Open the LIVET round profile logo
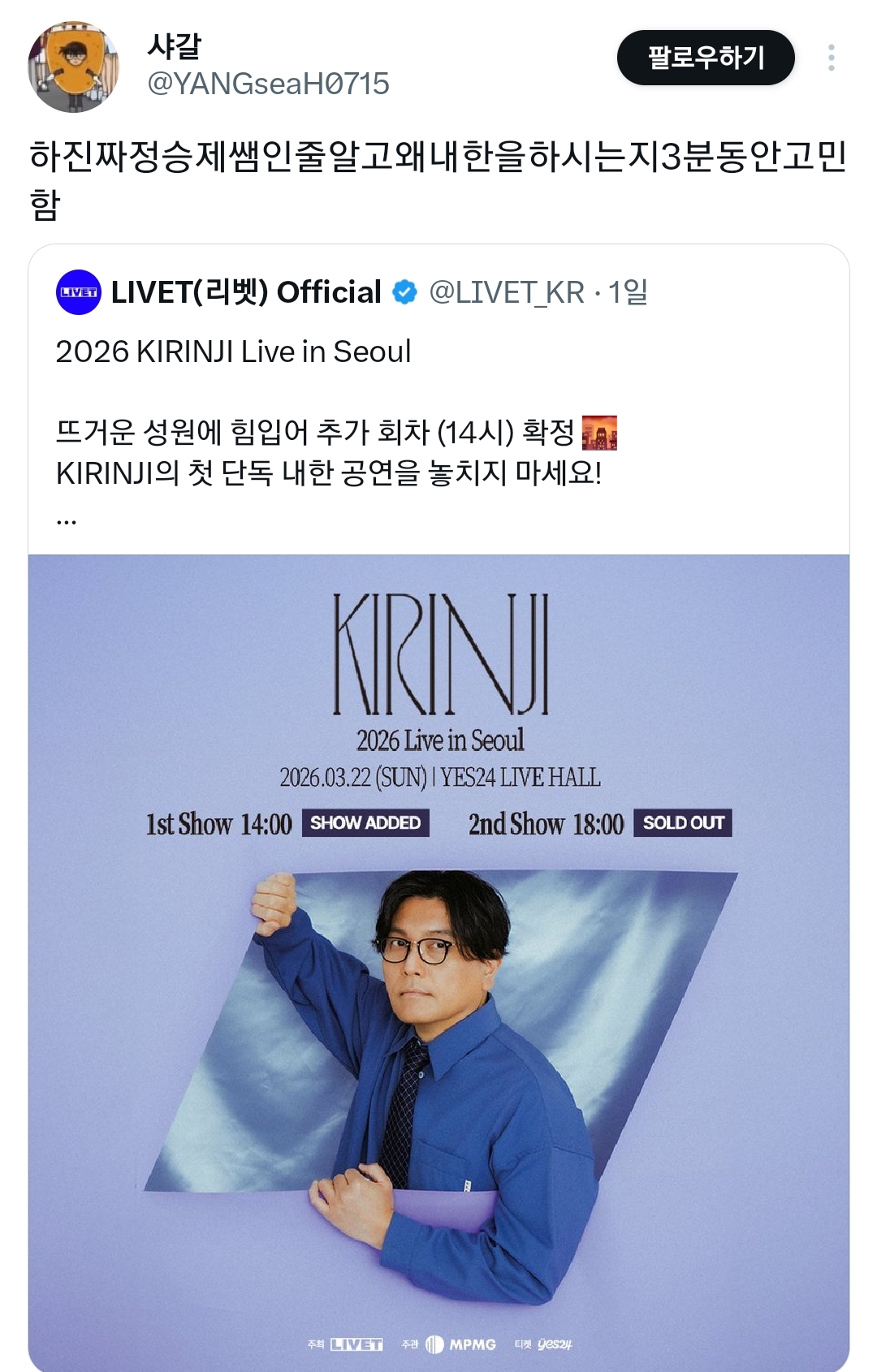Viewport: 877px width, 1372px height. (x=79, y=292)
